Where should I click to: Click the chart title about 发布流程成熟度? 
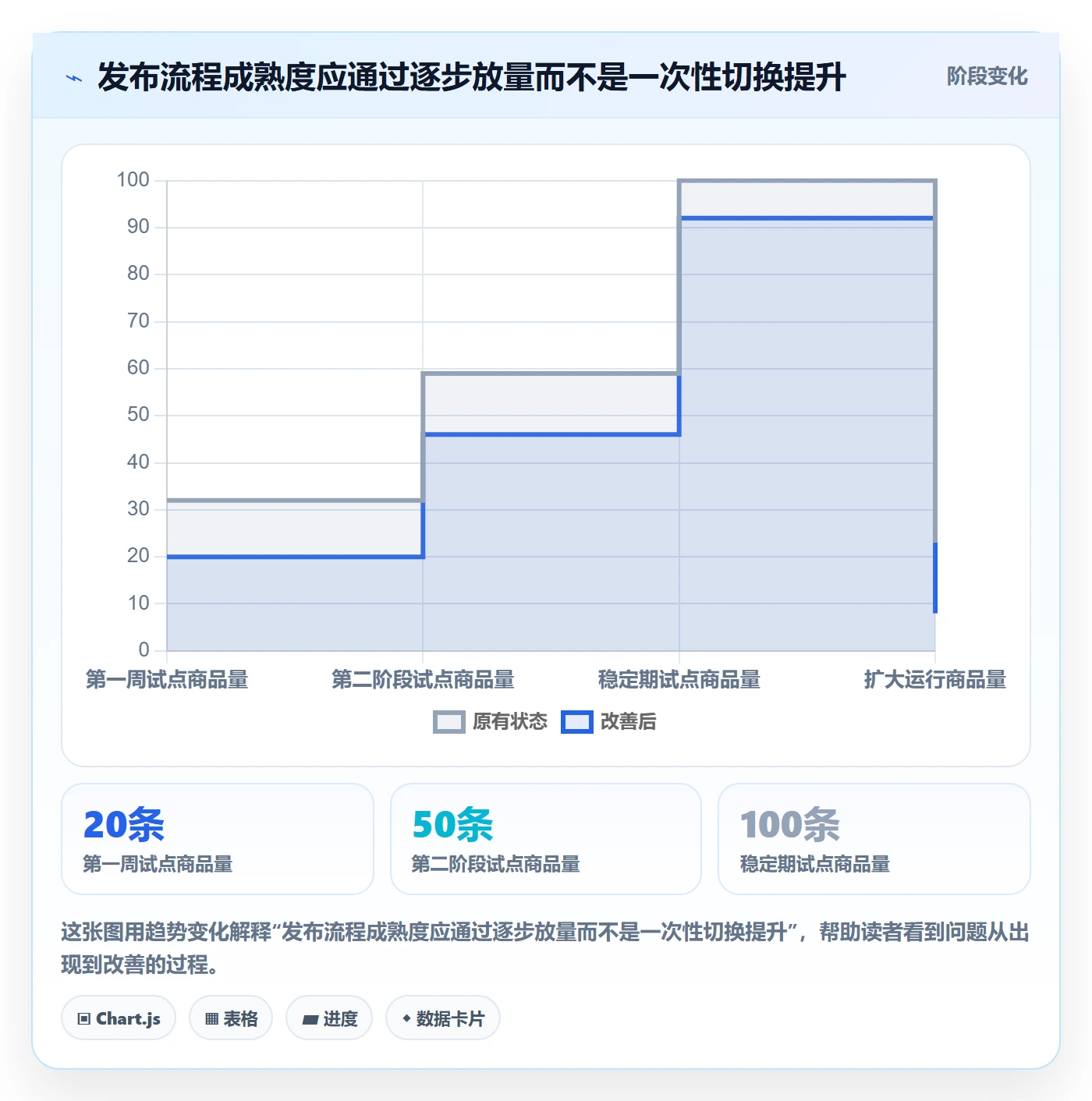472,77
